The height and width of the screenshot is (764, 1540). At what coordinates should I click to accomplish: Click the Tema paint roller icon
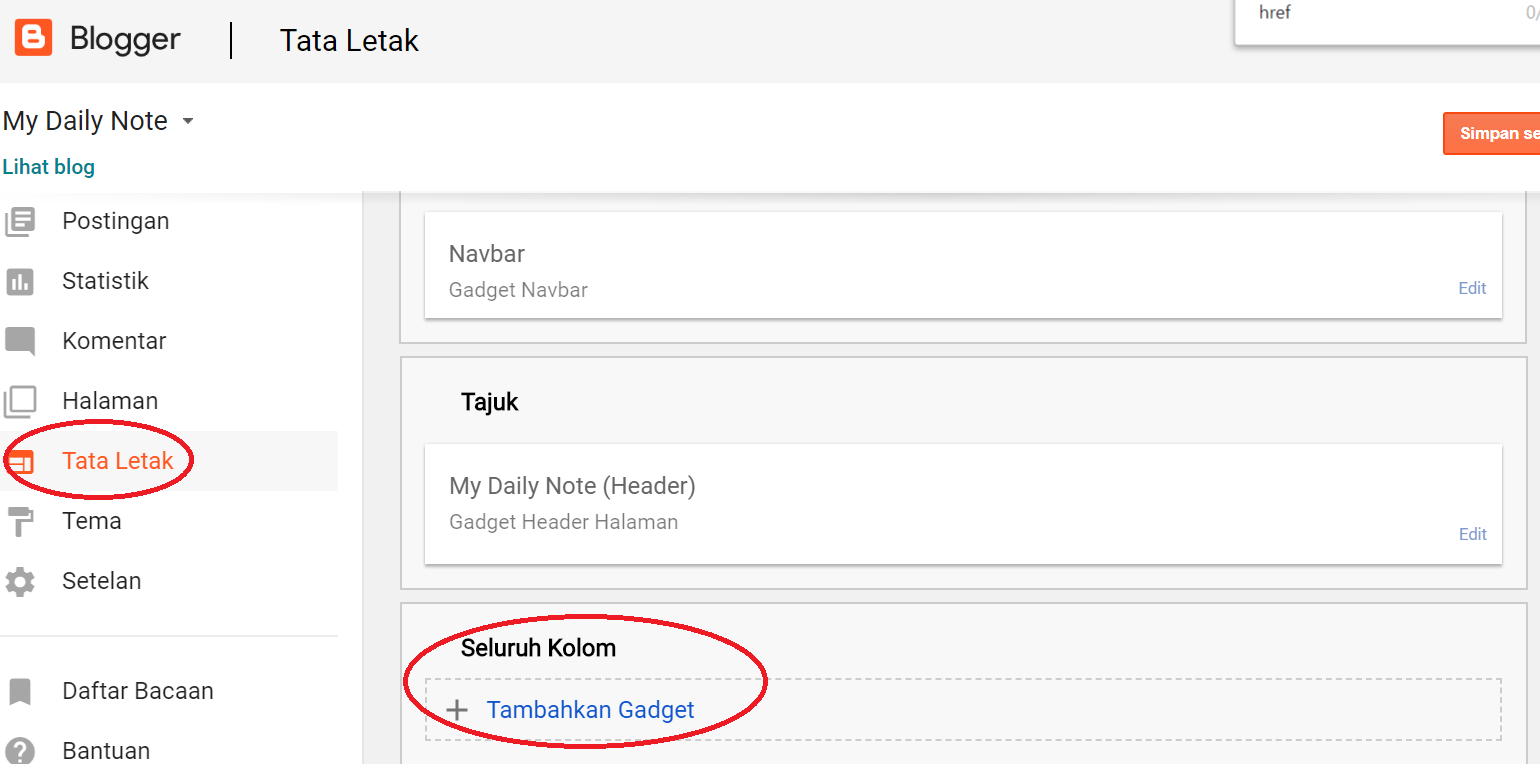point(20,521)
